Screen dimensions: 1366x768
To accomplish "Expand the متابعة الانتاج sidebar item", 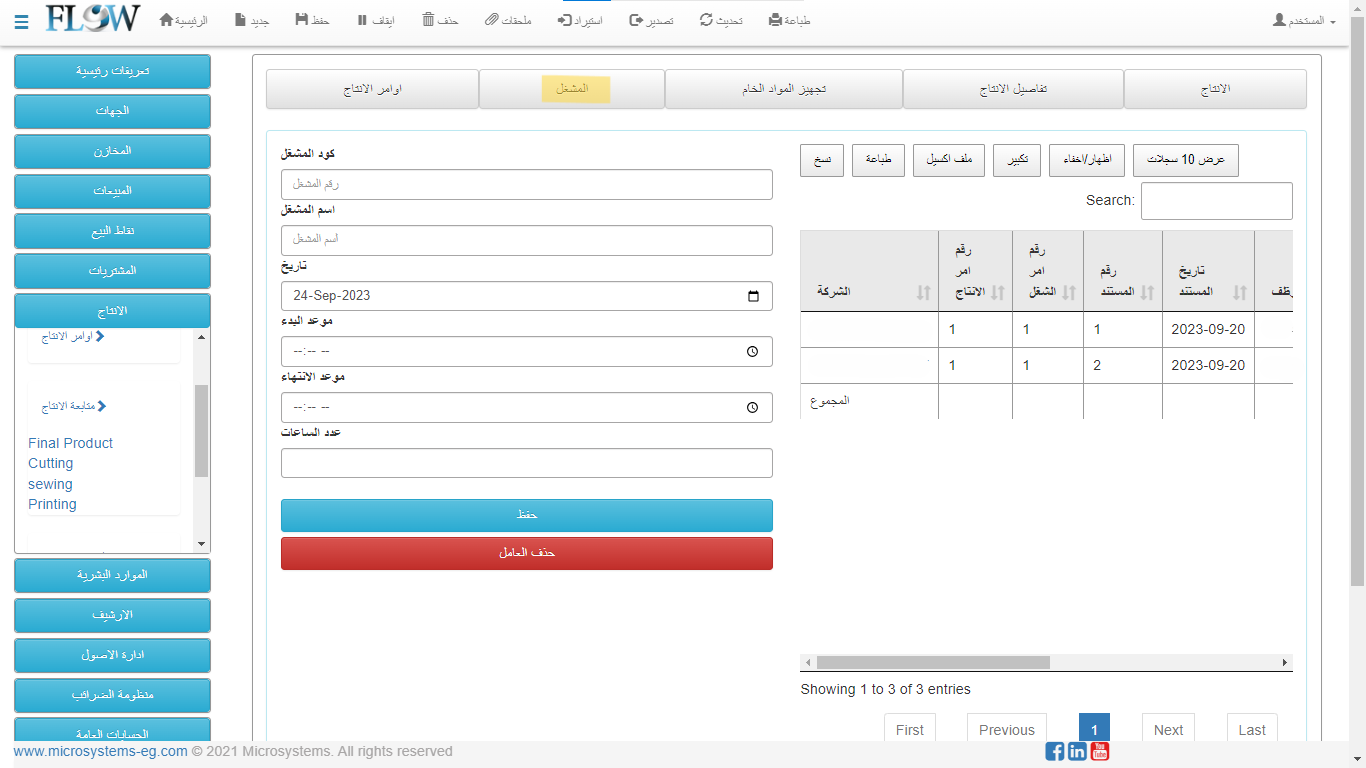I will 74,406.
